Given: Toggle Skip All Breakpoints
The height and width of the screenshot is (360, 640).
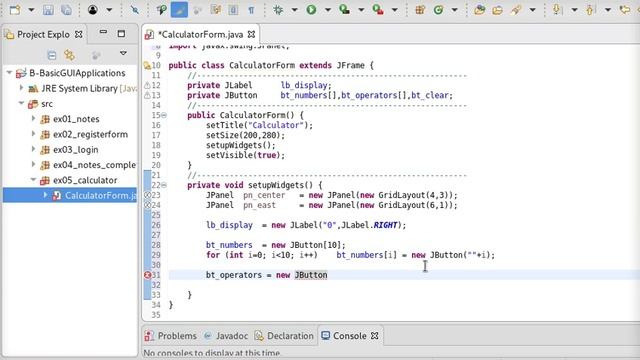Looking at the screenshot, I should coord(135,10).
